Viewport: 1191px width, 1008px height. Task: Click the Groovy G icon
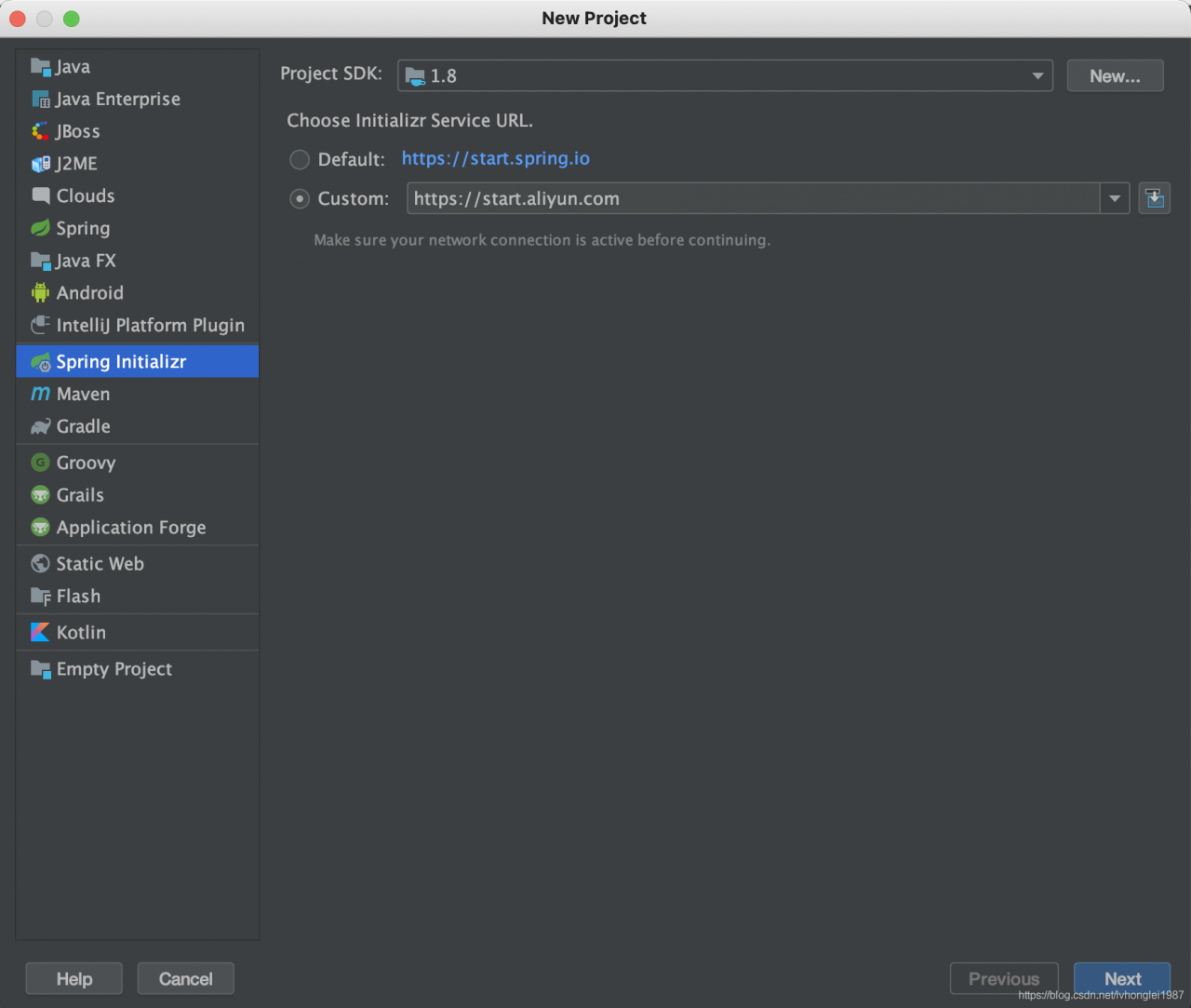[x=40, y=463]
